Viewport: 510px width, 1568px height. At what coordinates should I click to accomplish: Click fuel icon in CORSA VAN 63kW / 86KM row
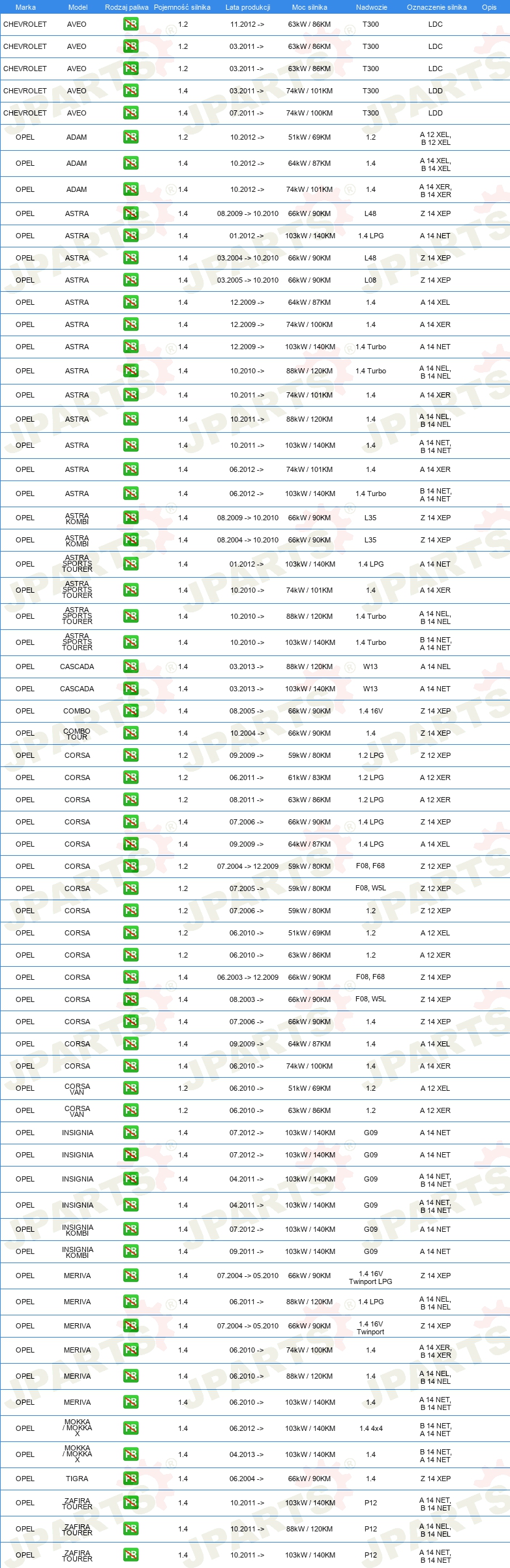click(x=130, y=1110)
